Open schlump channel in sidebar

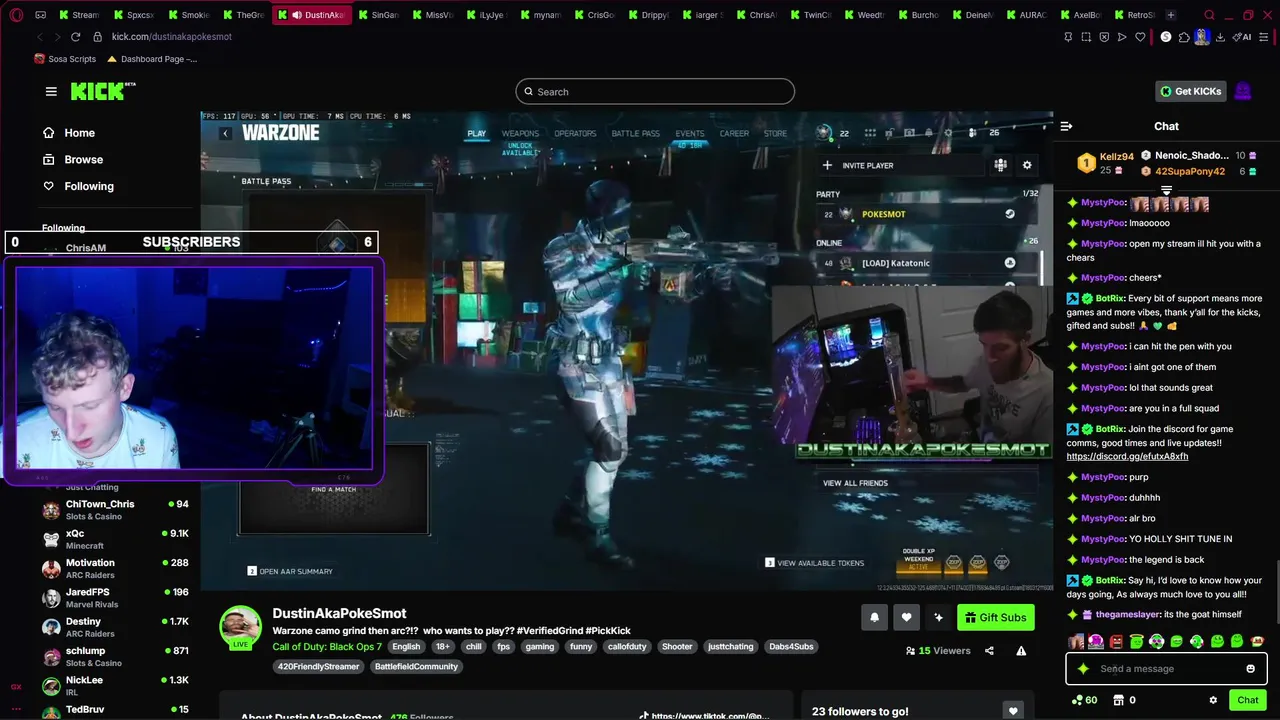[115, 656]
